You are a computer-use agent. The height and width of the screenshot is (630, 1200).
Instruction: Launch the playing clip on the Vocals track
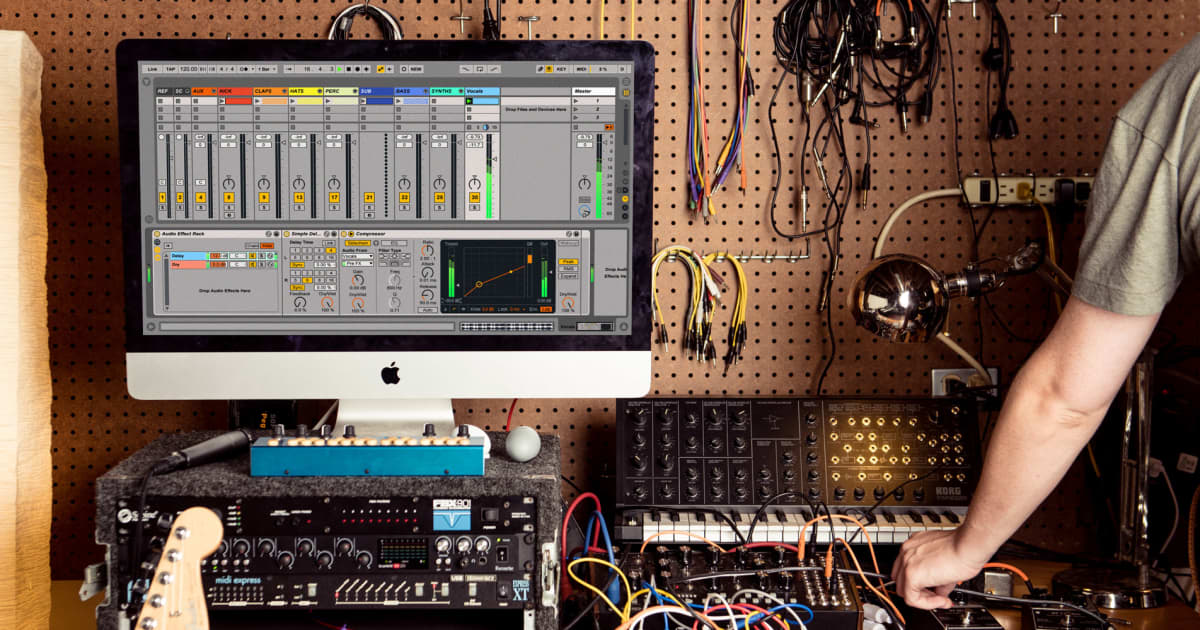point(469,101)
